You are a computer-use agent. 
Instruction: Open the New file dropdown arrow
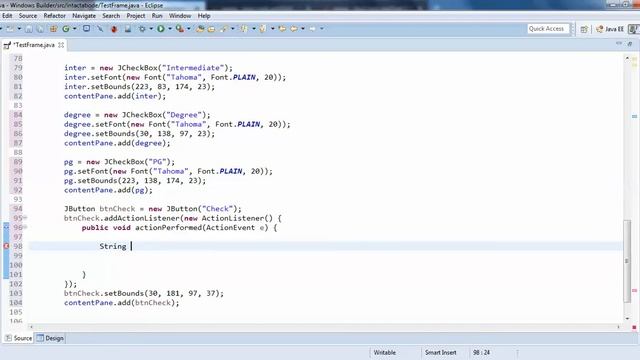pos(19,29)
